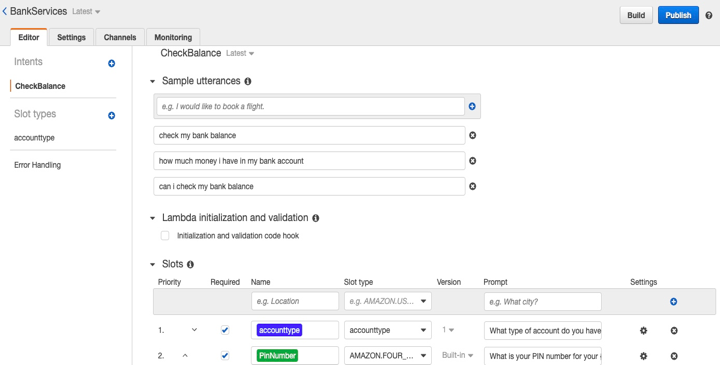Focus new slot Prompt field (e.g. What city?)
This screenshot has height=365, width=720.
click(543, 302)
